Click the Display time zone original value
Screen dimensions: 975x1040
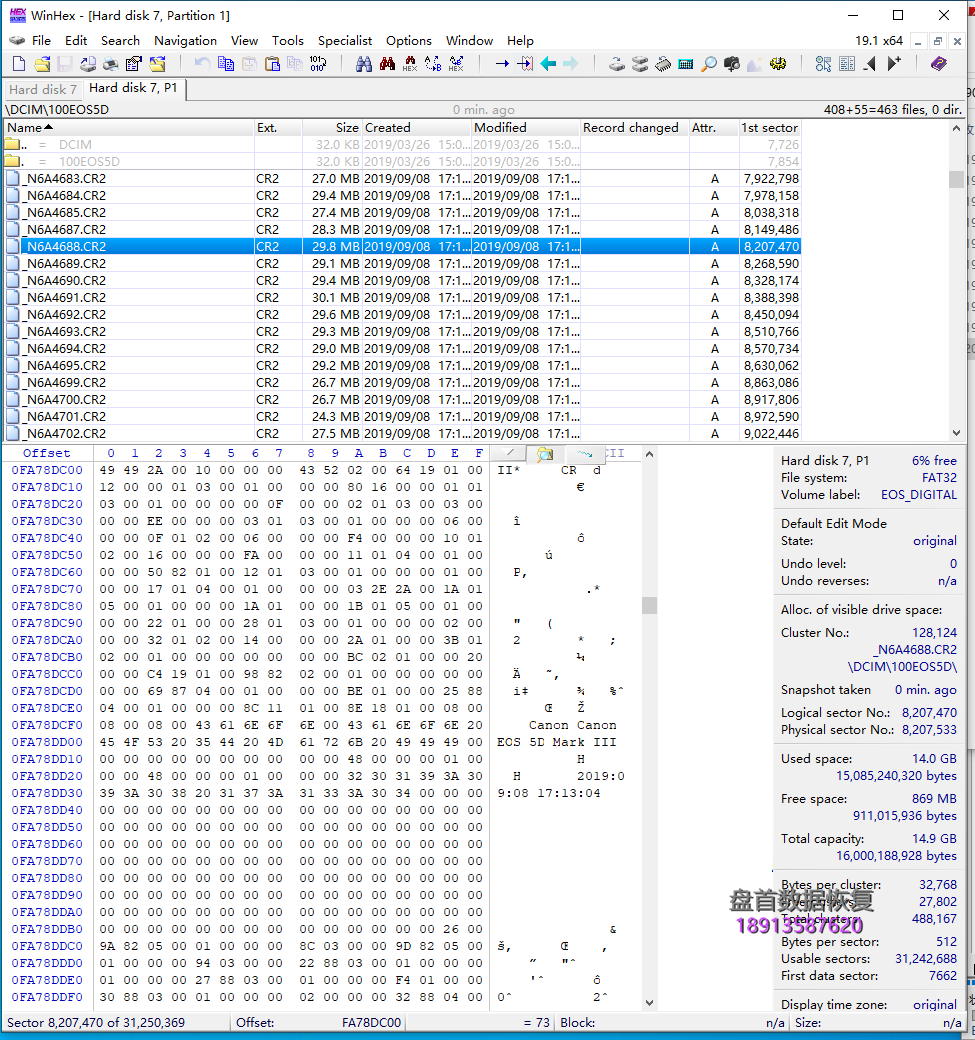coord(935,1004)
